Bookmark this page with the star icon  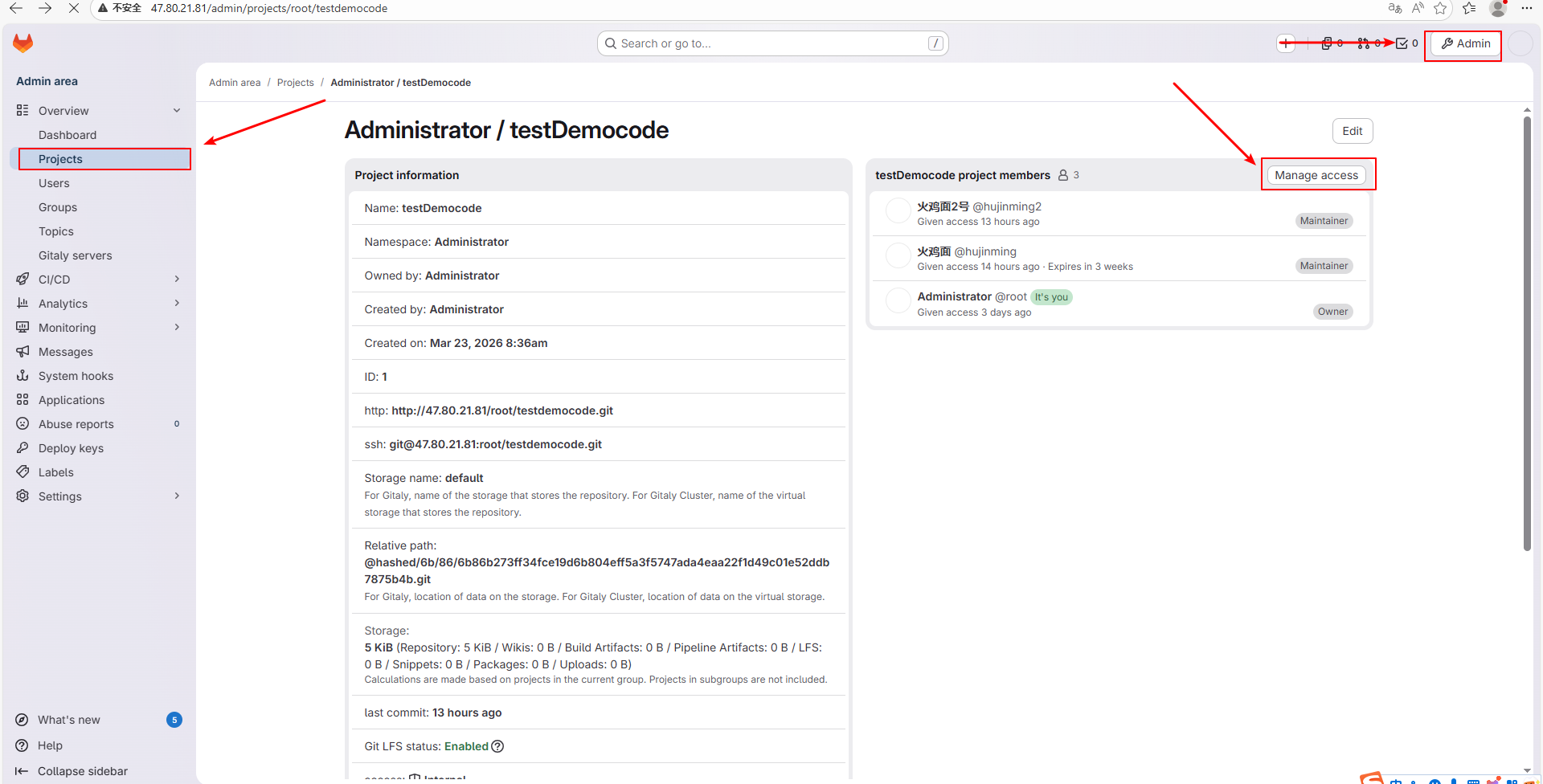[x=1440, y=8]
